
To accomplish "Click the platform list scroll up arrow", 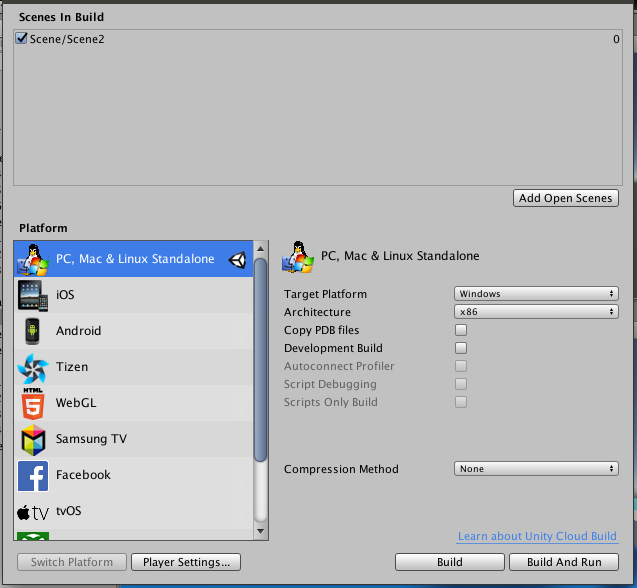I will (x=260, y=248).
